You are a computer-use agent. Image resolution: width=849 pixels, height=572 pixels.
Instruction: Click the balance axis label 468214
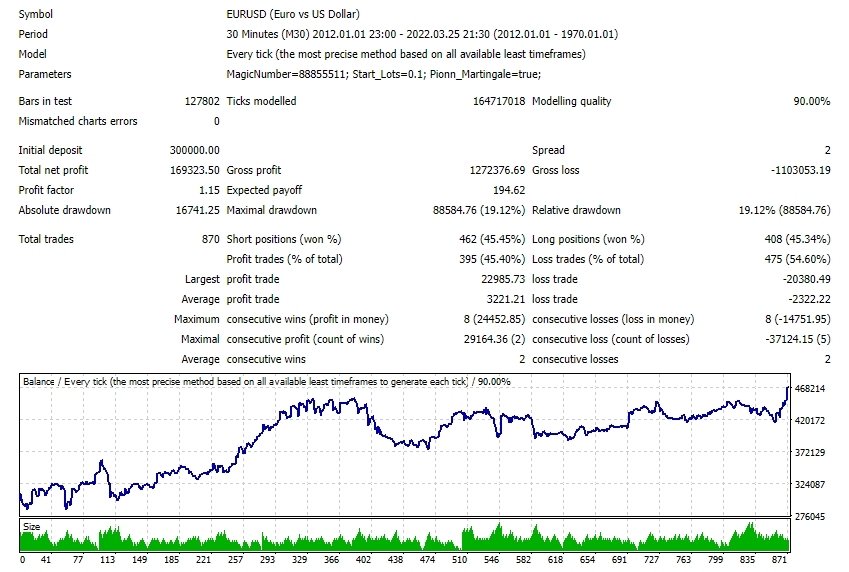click(810, 389)
